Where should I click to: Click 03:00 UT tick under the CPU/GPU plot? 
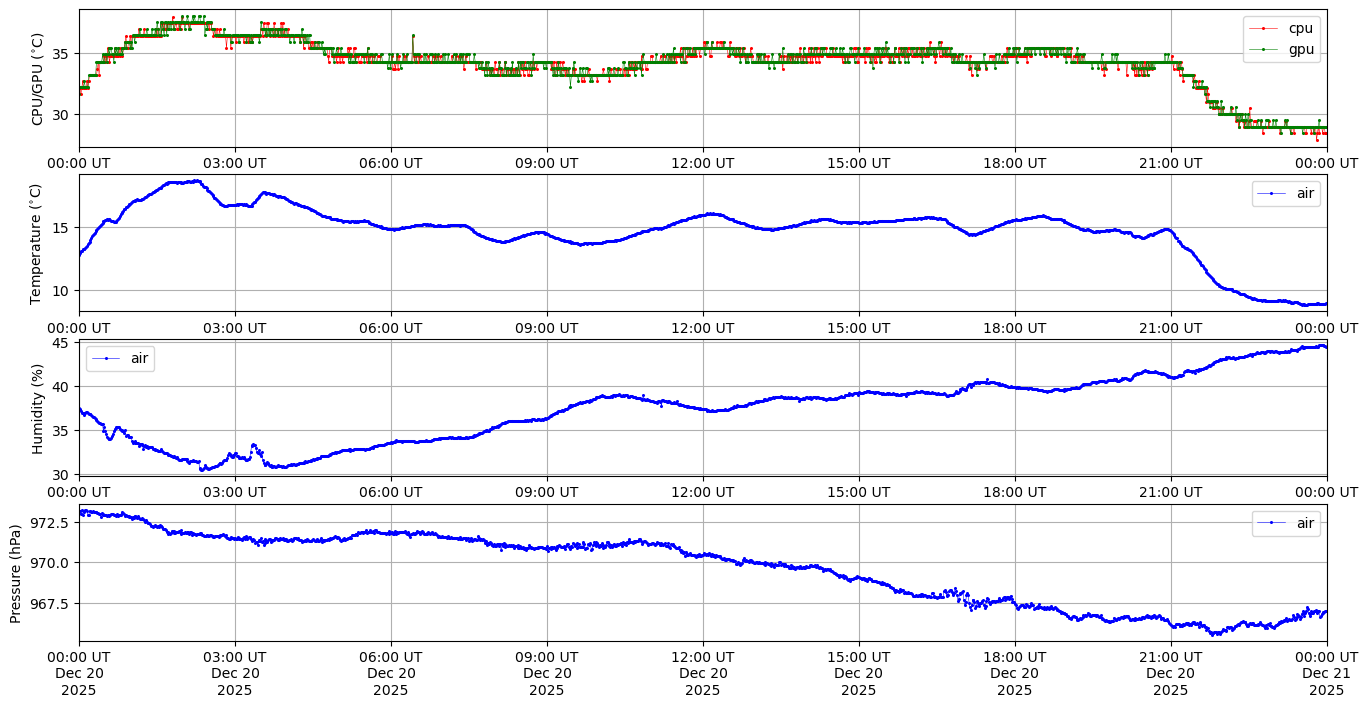(235, 163)
